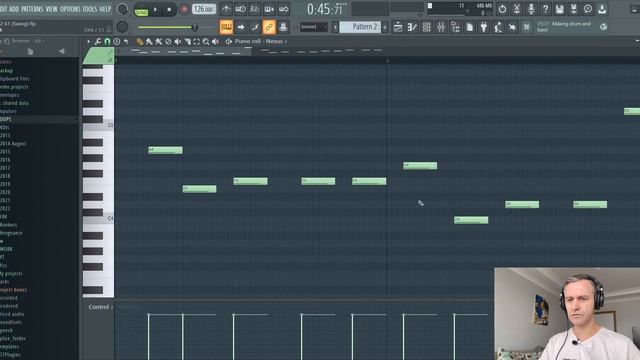This screenshot has width=640, height=360.
Task: Open the ADD menu
Action: coord(14,9)
